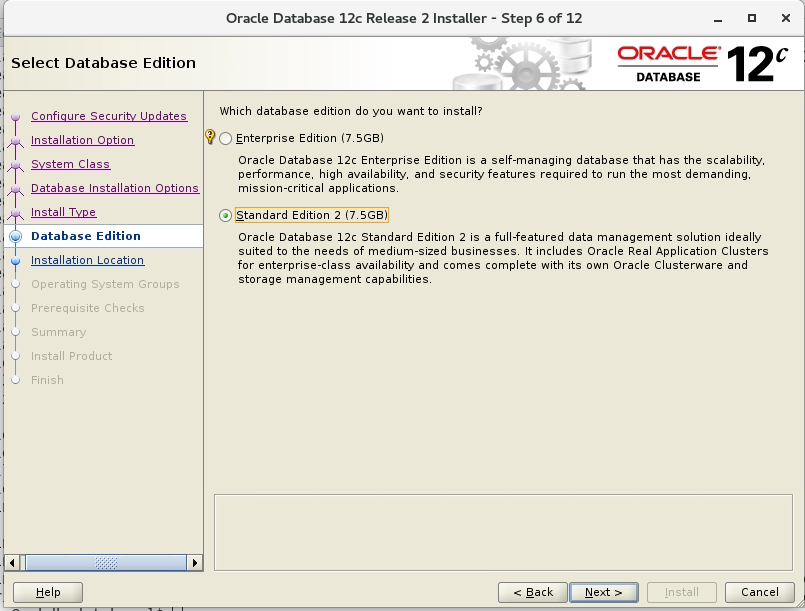Click the hint bulb icon beside Enterprise Edition

click(210, 137)
